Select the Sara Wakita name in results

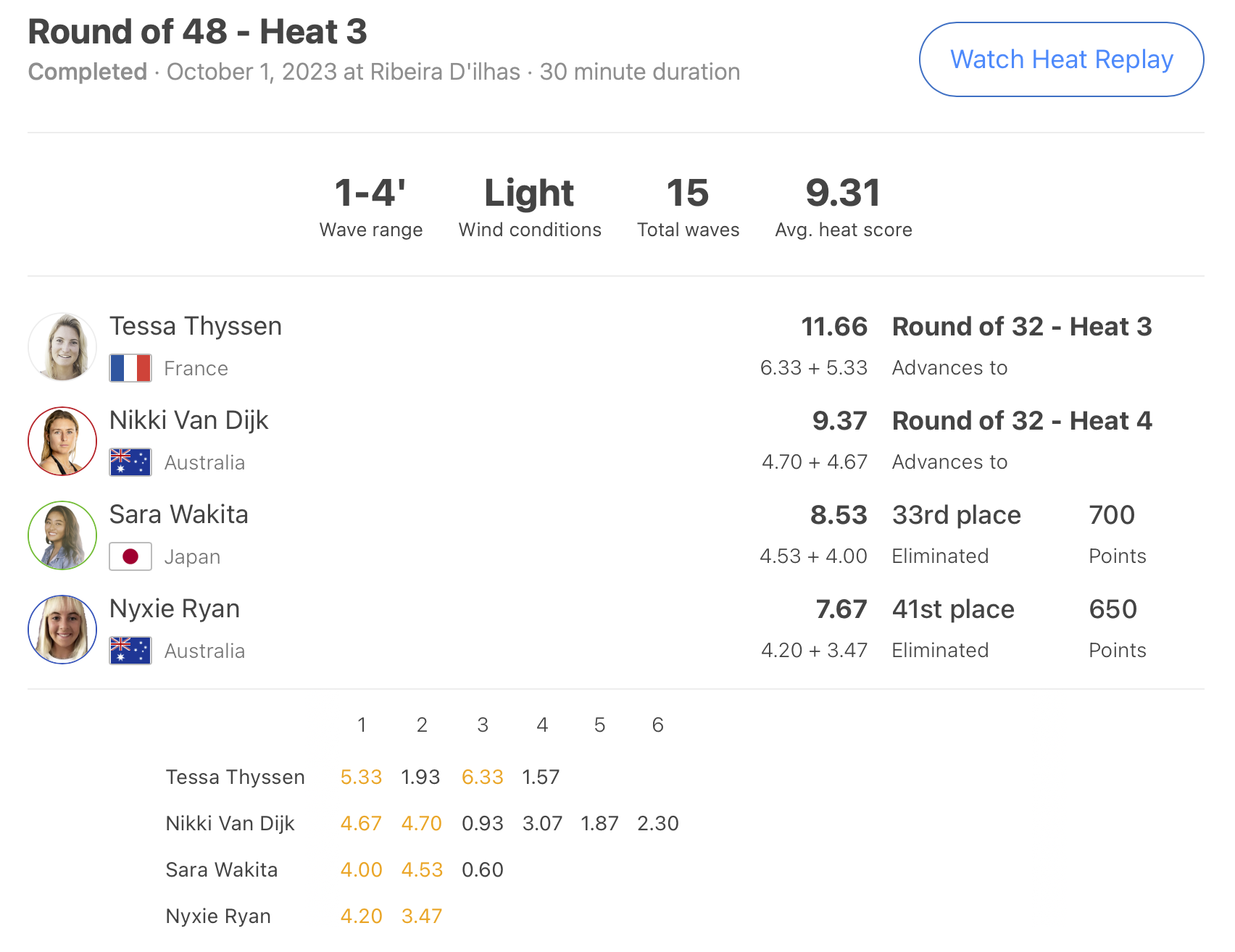coord(179,514)
